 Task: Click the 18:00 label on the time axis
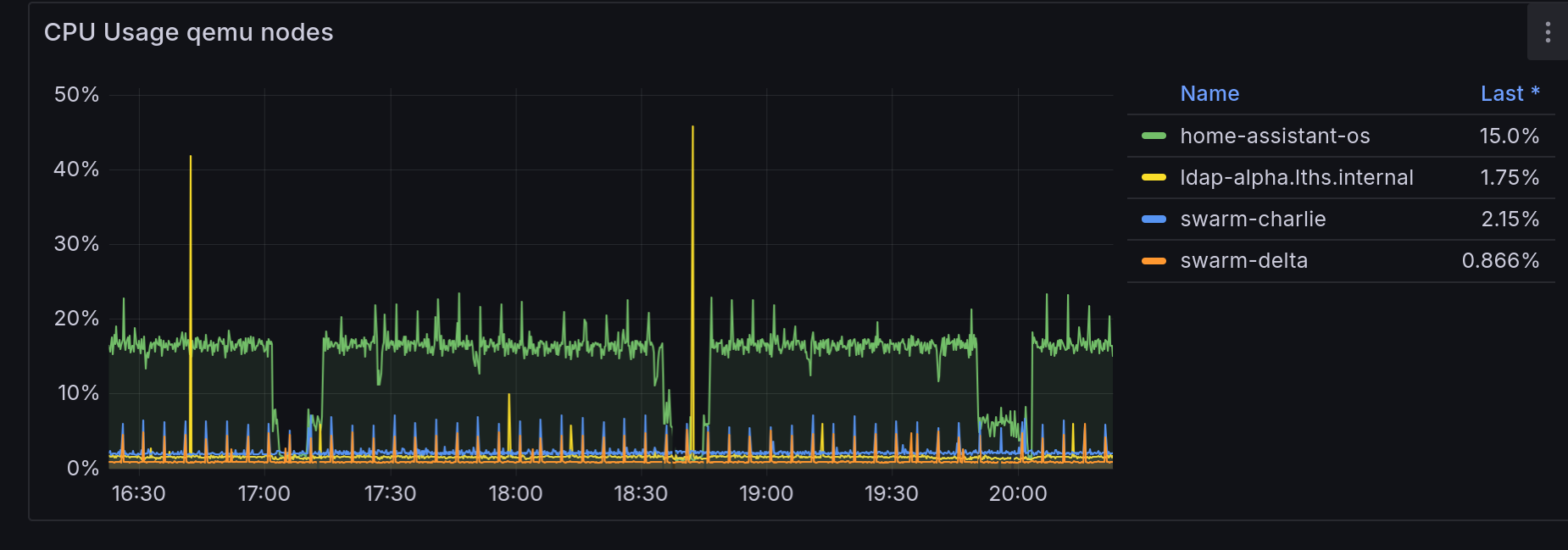[515, 493]
